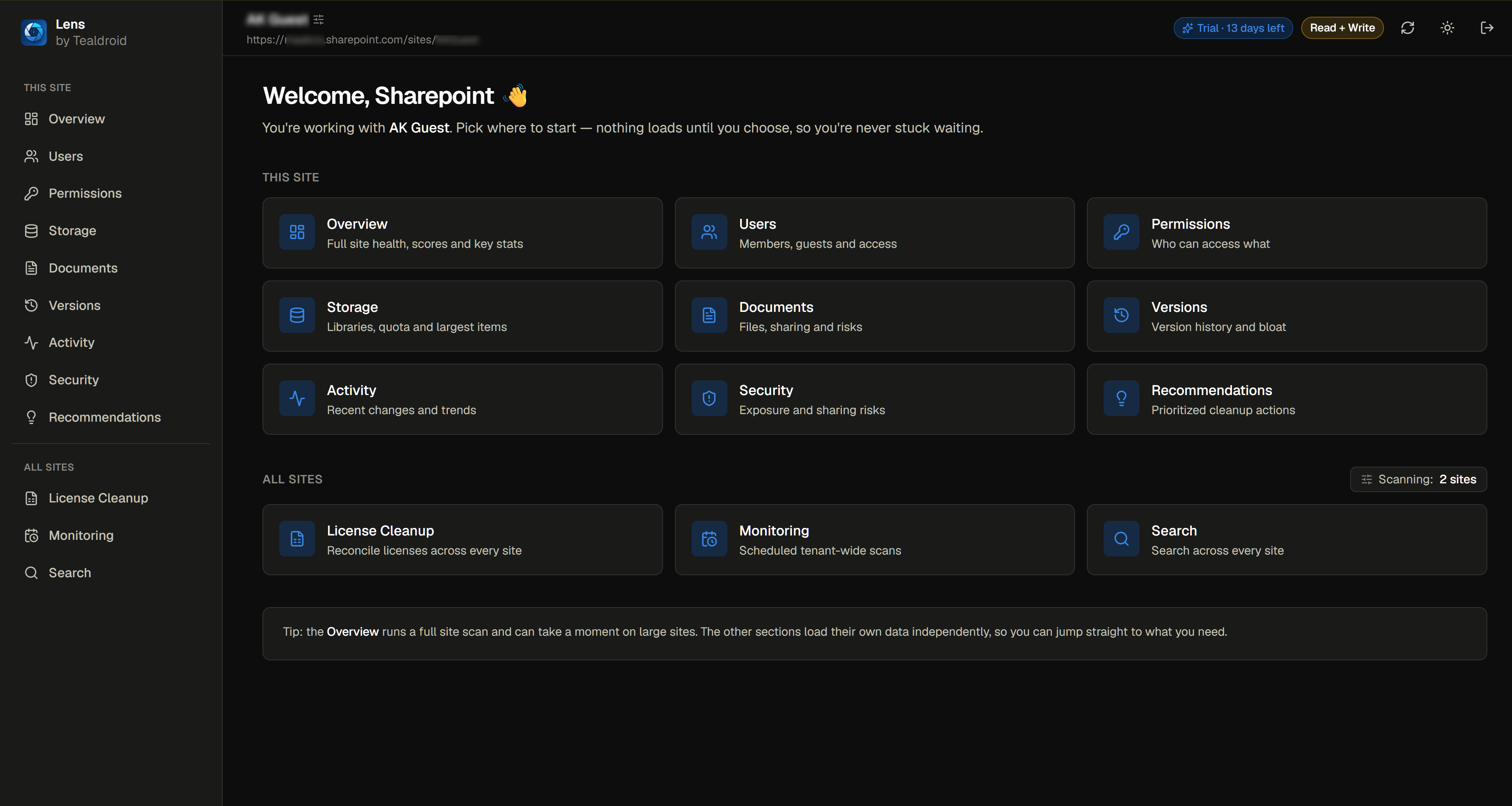Screen dimensions: 1512x806
Task: Open Overview from the sidebar
Action: click(111, 119)
